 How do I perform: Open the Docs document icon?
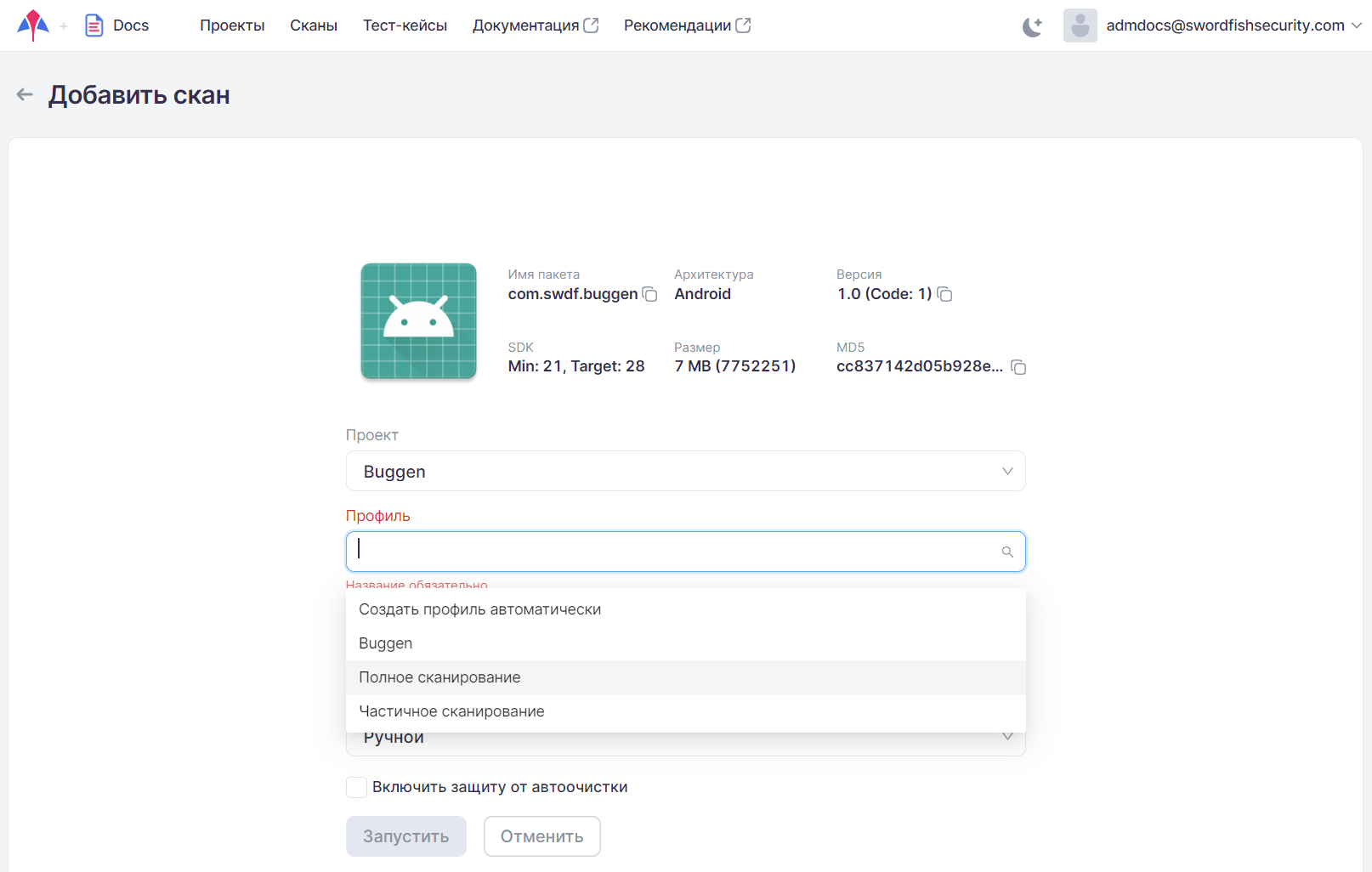point(94,25)
